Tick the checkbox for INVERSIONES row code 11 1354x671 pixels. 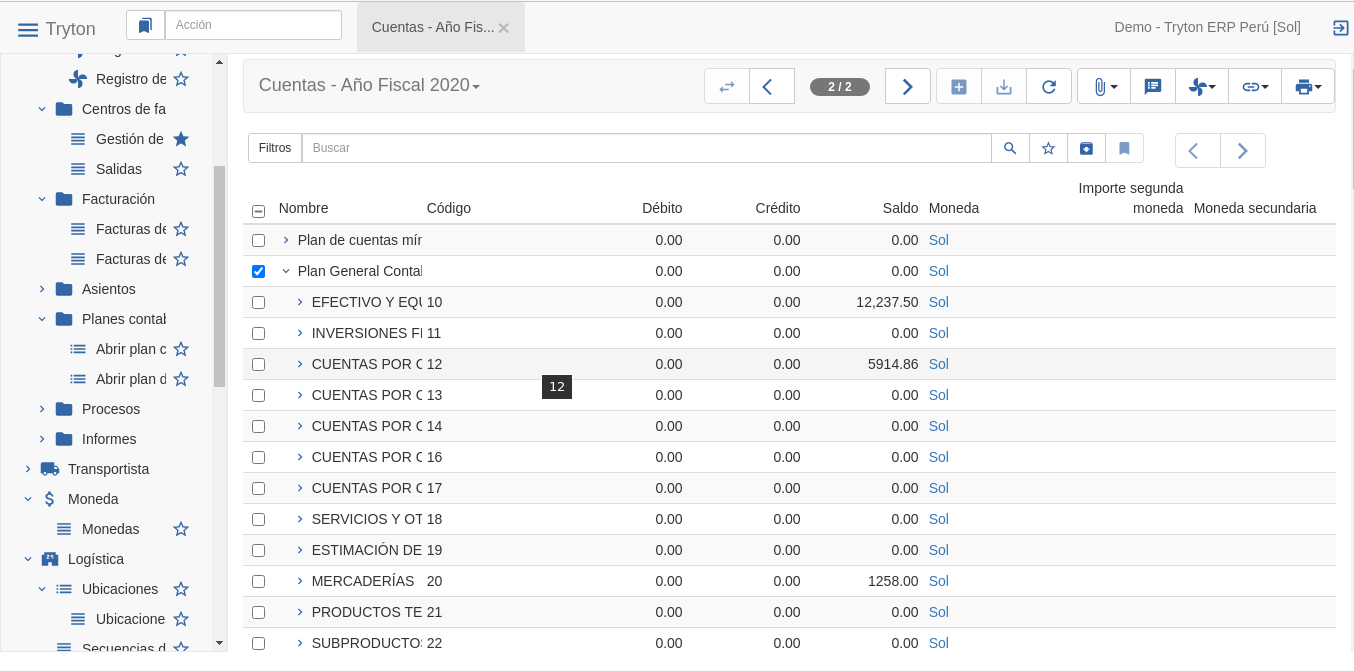coord(258,334)
